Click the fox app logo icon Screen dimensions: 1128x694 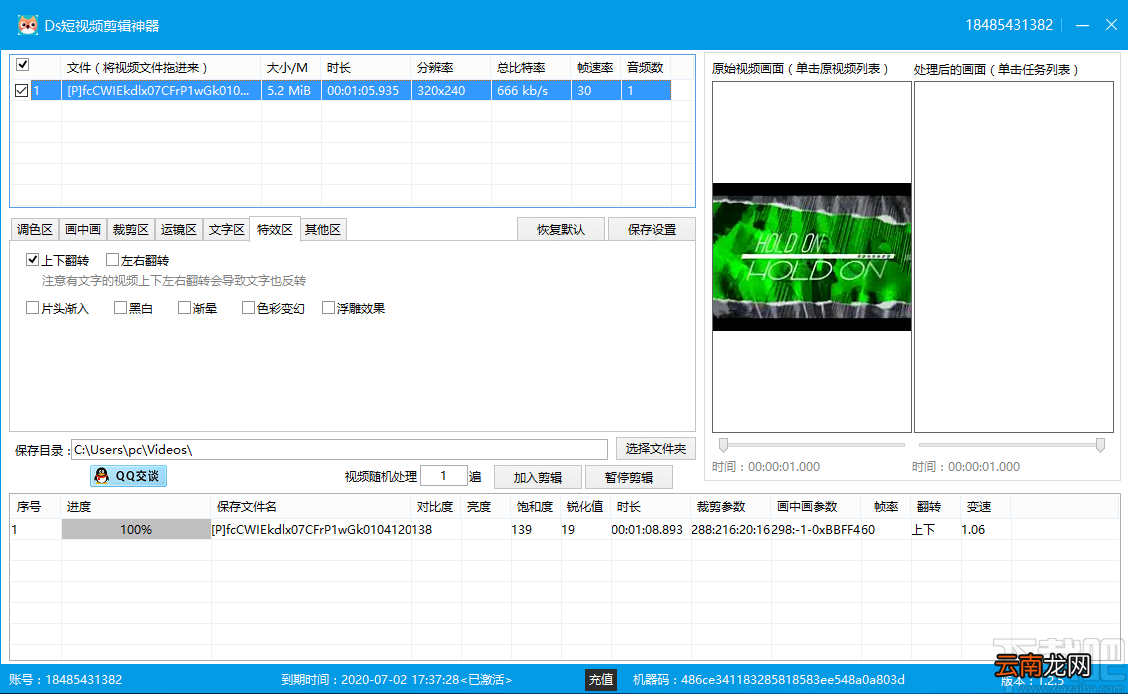click(27, 25)
